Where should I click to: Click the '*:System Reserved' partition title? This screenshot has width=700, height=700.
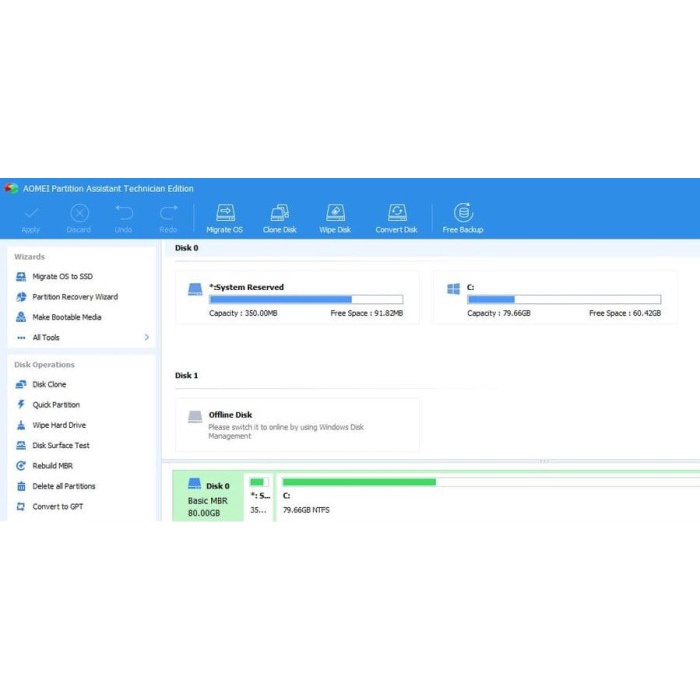[x=246, y=287]
